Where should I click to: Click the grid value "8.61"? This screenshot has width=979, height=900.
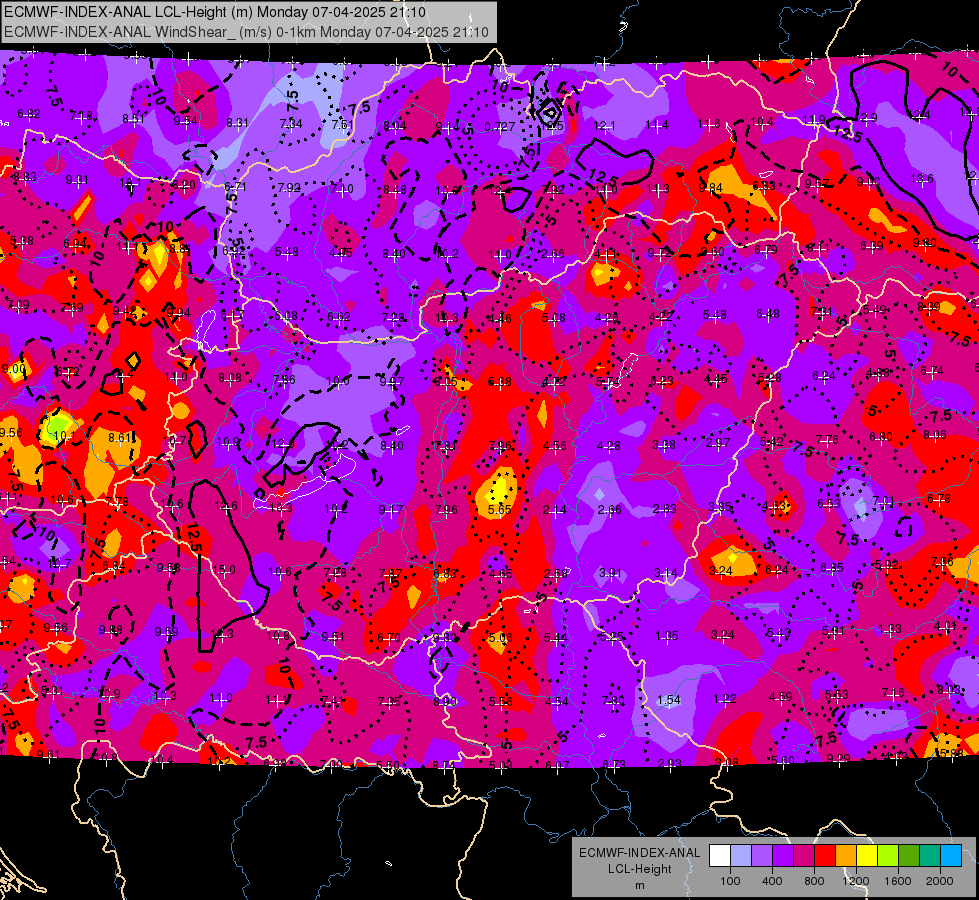click(x=120, y=438)
